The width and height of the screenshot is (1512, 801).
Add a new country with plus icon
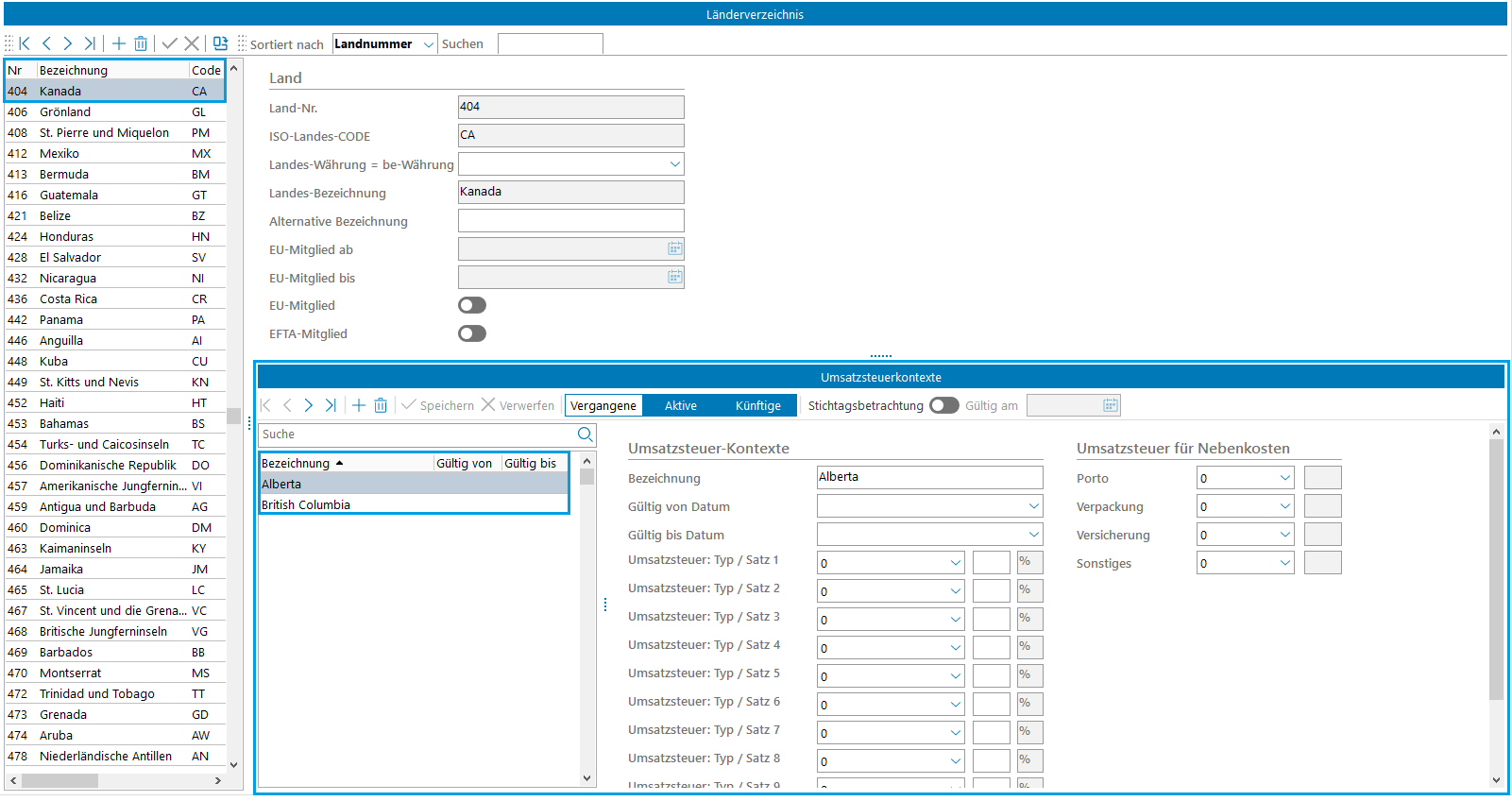tap(119, 43)
